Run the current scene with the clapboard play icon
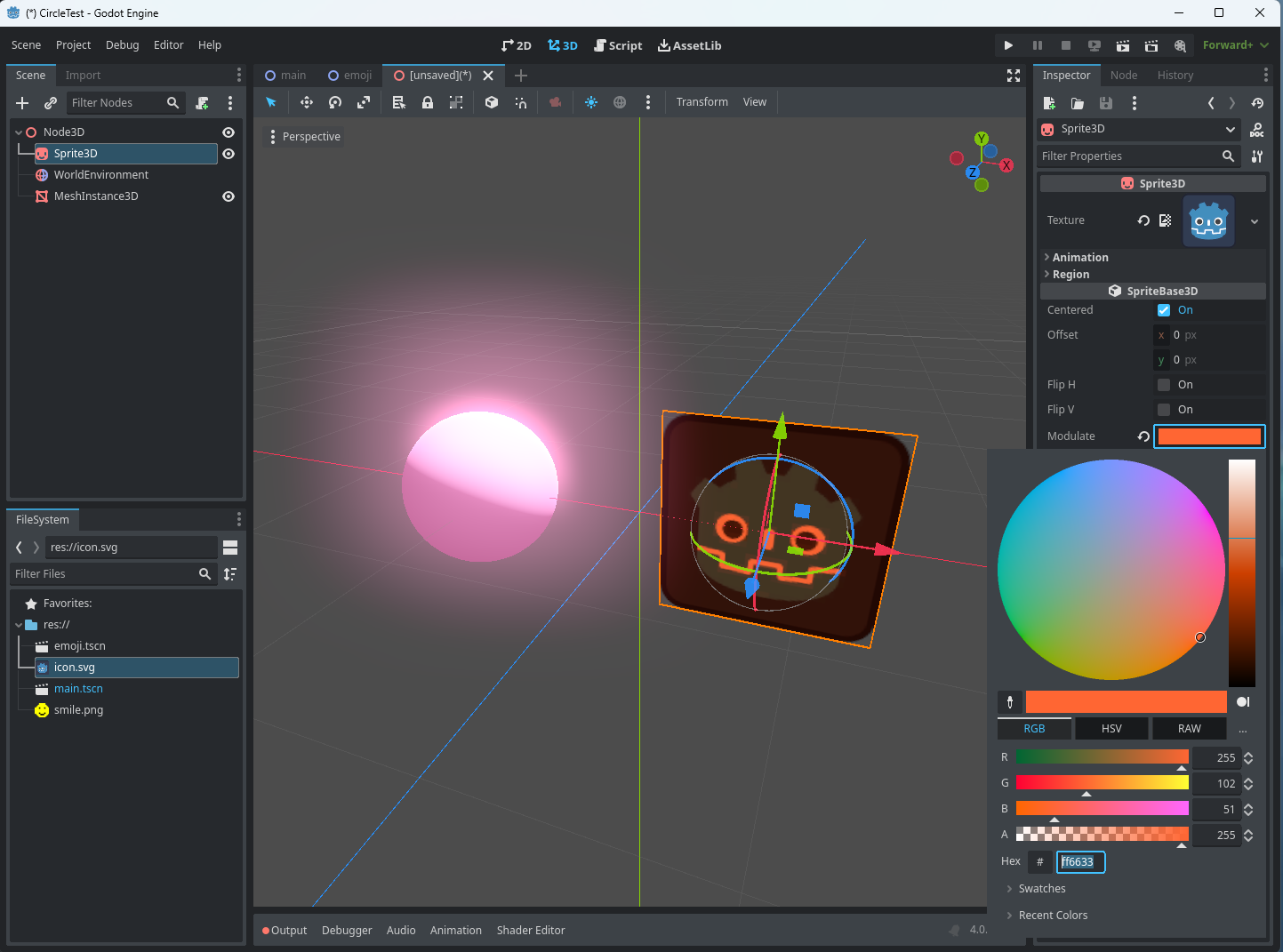This screenshot has height=952, width=1283. [1123, 45]
